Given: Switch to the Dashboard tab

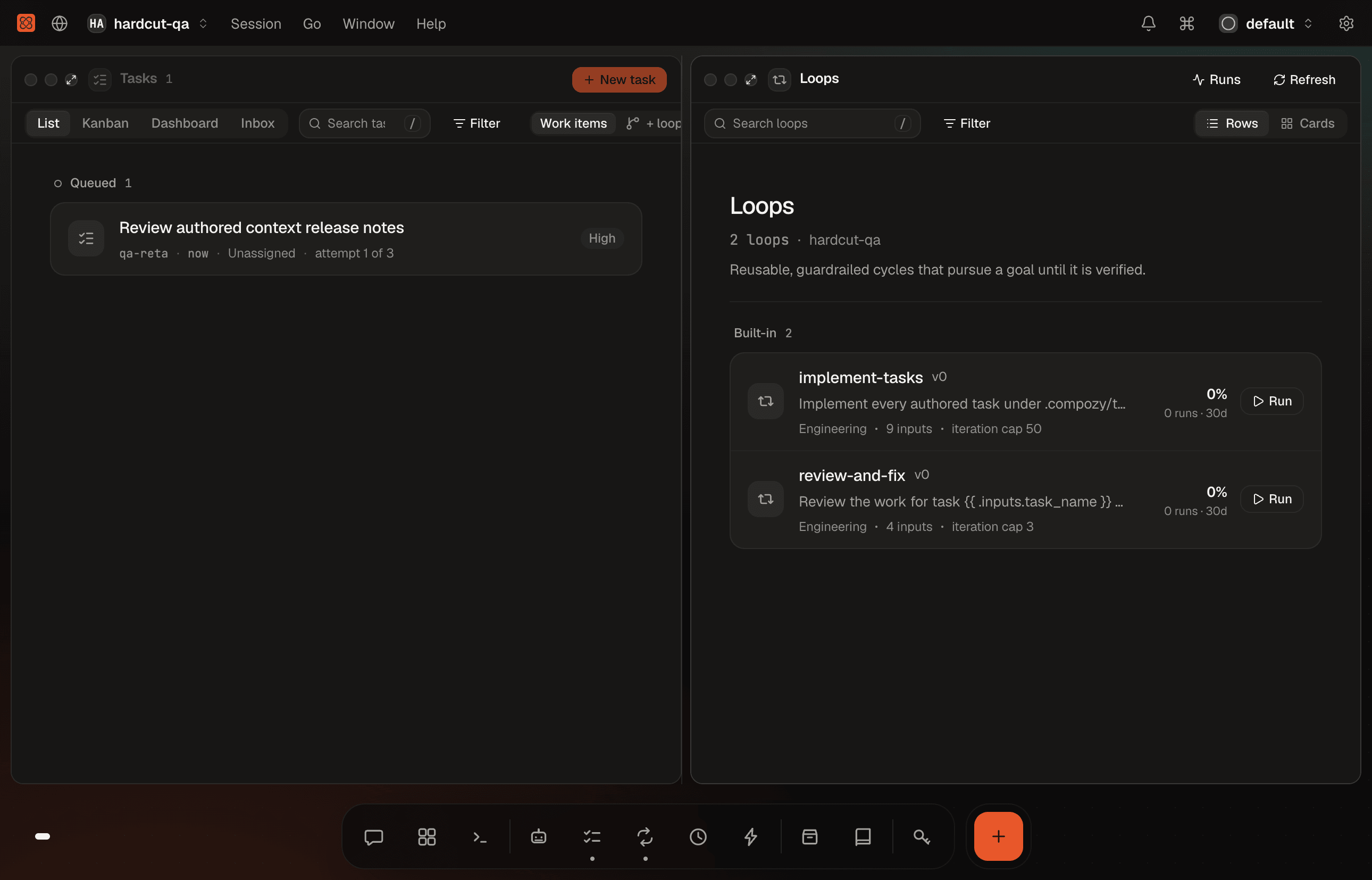Looking at the screenshot, I should (185, 123).
